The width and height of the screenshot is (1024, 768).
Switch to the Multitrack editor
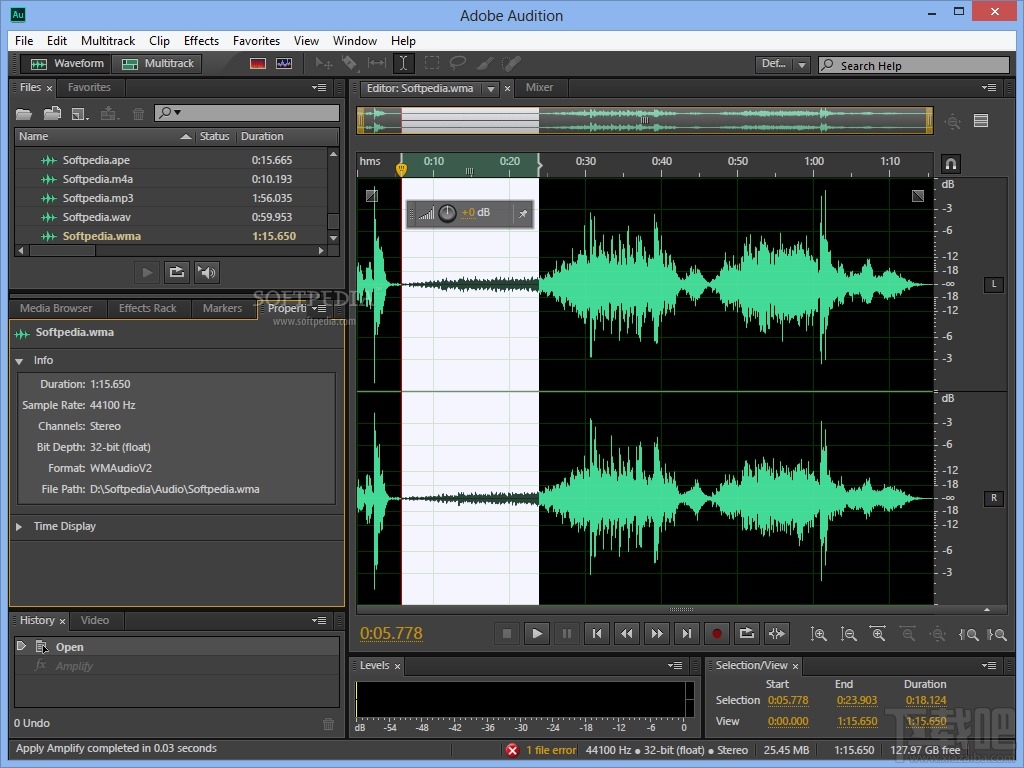pyautogui.click(x=158, y=63)
